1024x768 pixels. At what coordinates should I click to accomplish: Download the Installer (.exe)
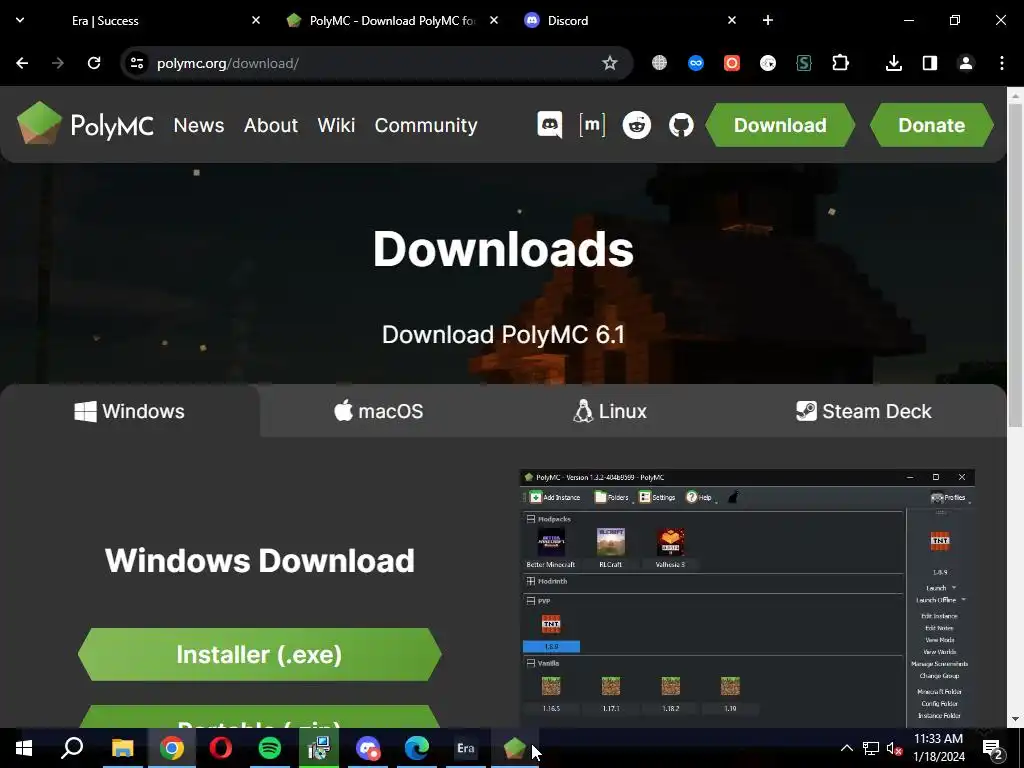coord(259,654)
